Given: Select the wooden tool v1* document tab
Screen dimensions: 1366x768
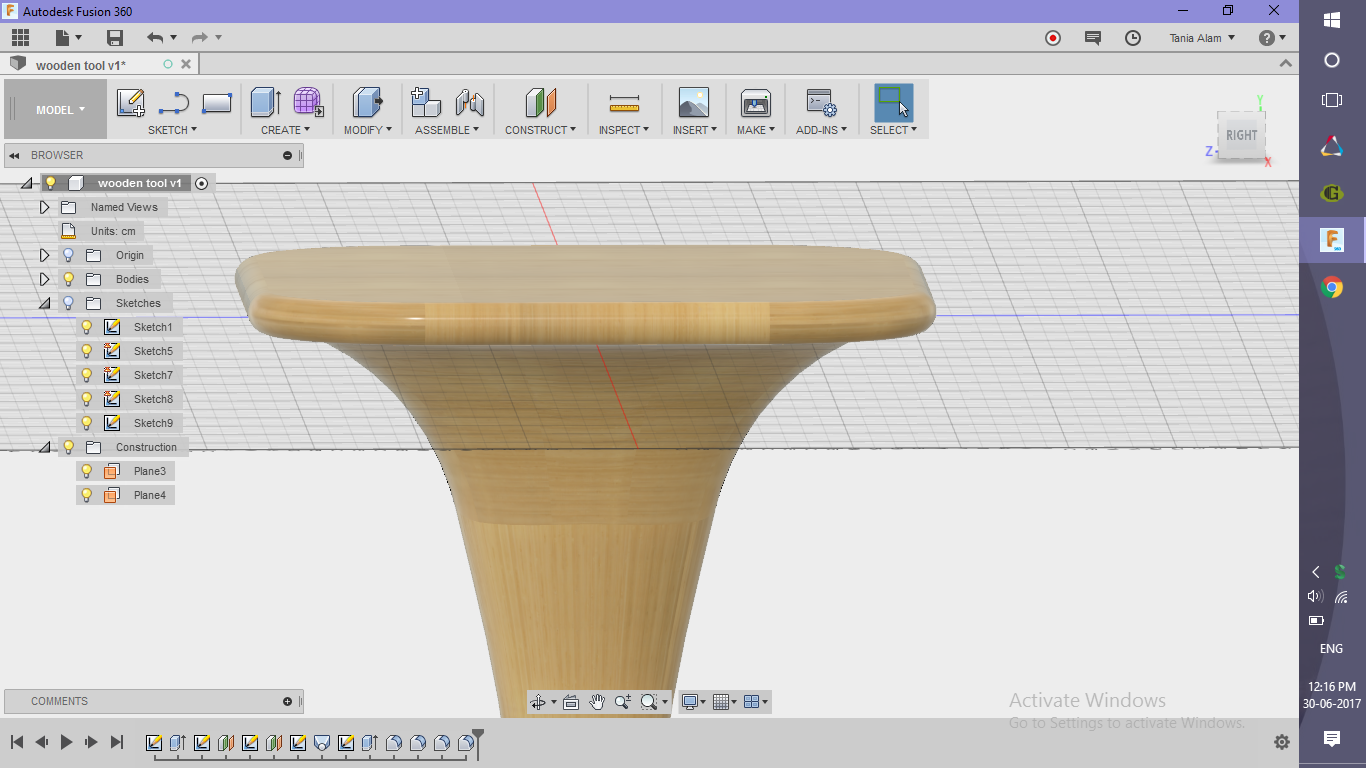Looking at the screenshot, I should 81,65.
